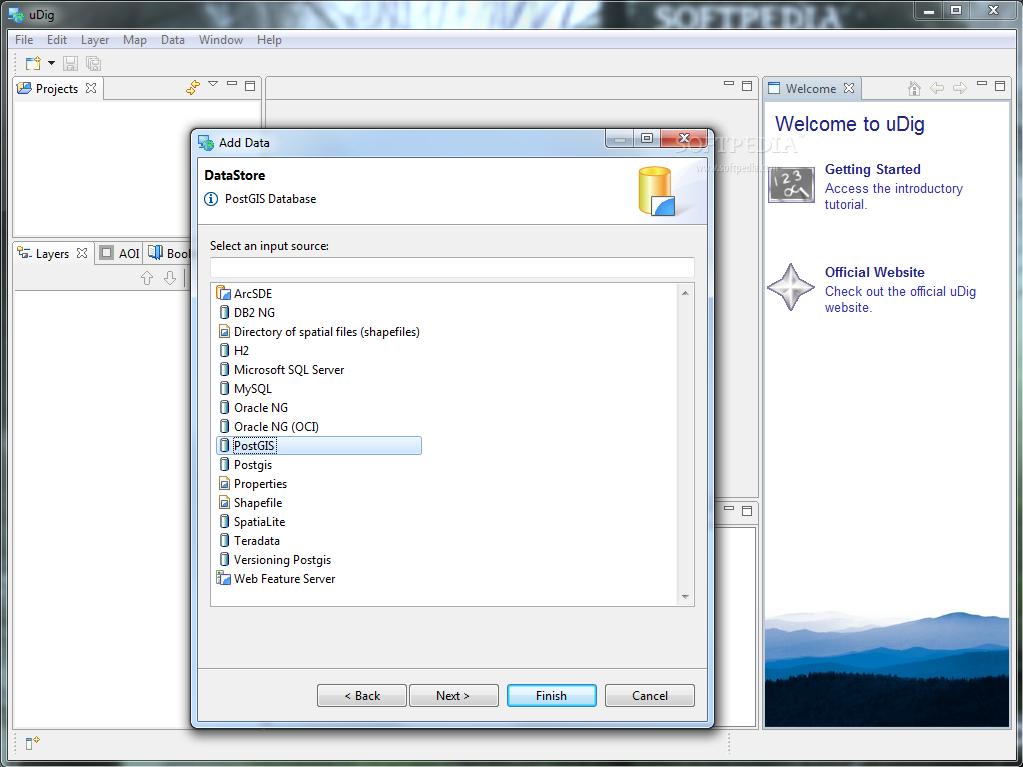Select Teradata data source
The image size is (1023, 767).
click(x=249, y=540)
